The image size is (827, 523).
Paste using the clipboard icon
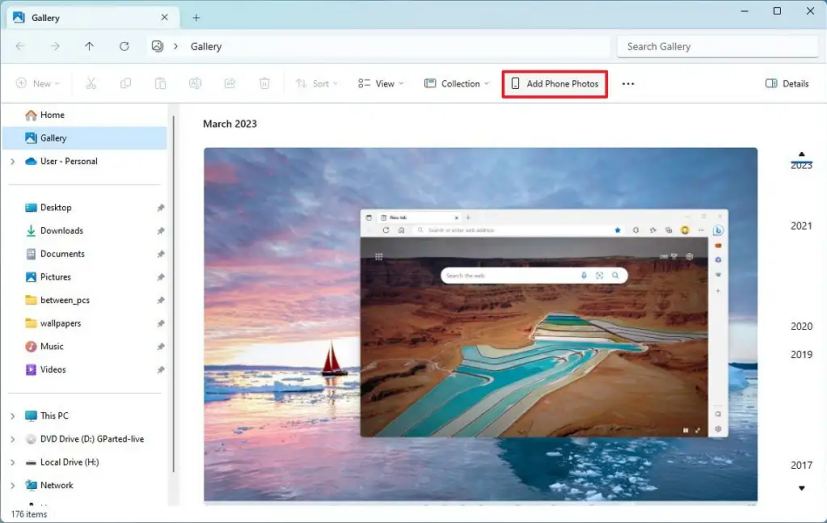(x=160, y=83)
